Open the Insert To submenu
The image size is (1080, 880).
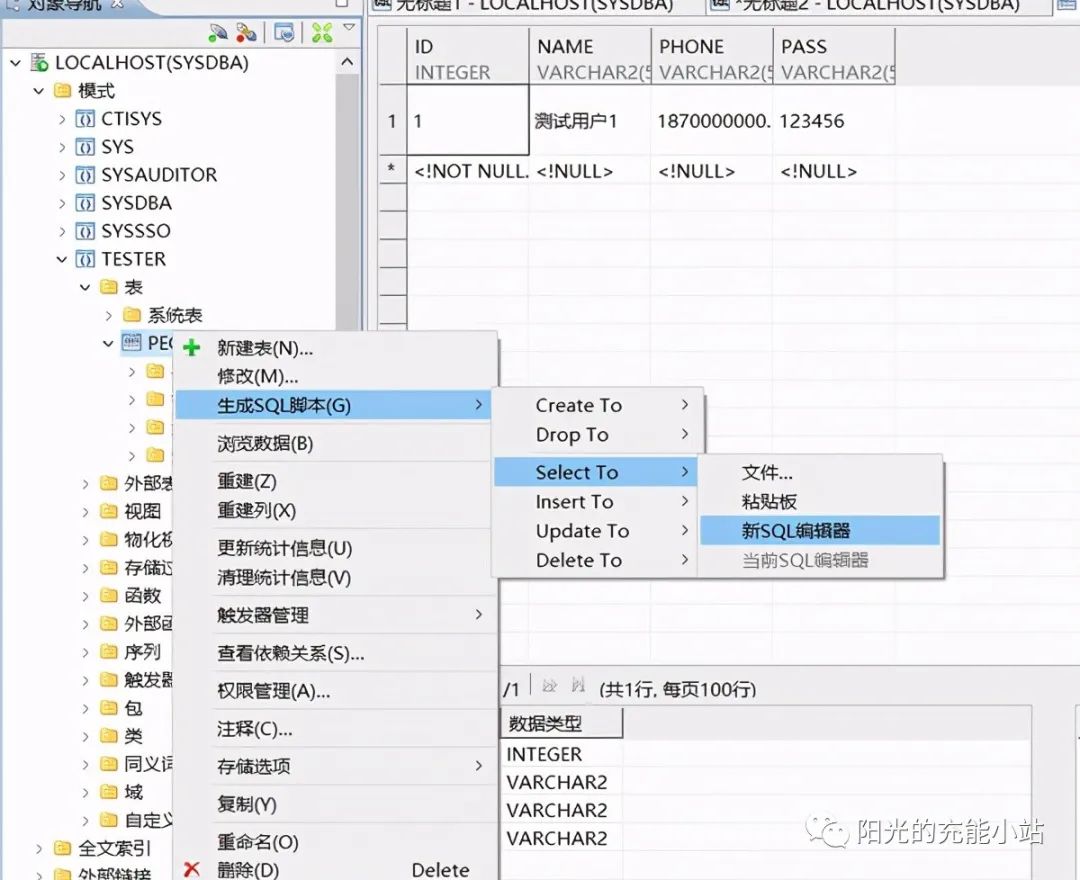coord(596,502)
